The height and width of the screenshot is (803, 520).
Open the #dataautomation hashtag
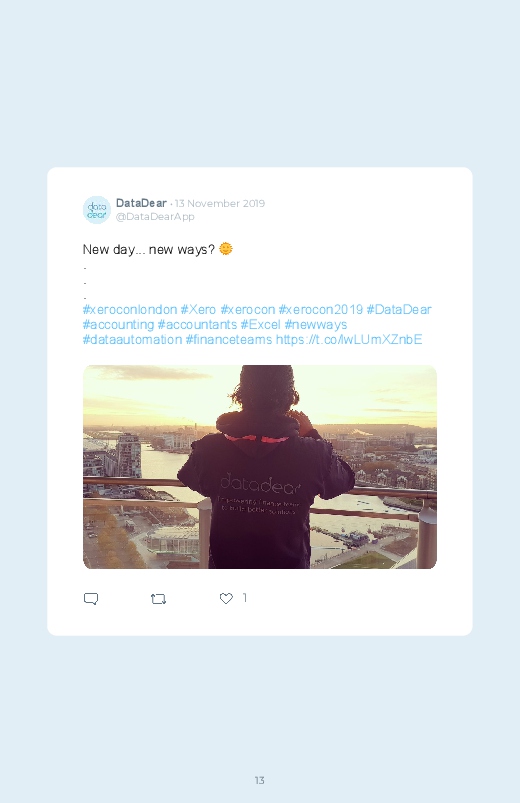(132, 340)
